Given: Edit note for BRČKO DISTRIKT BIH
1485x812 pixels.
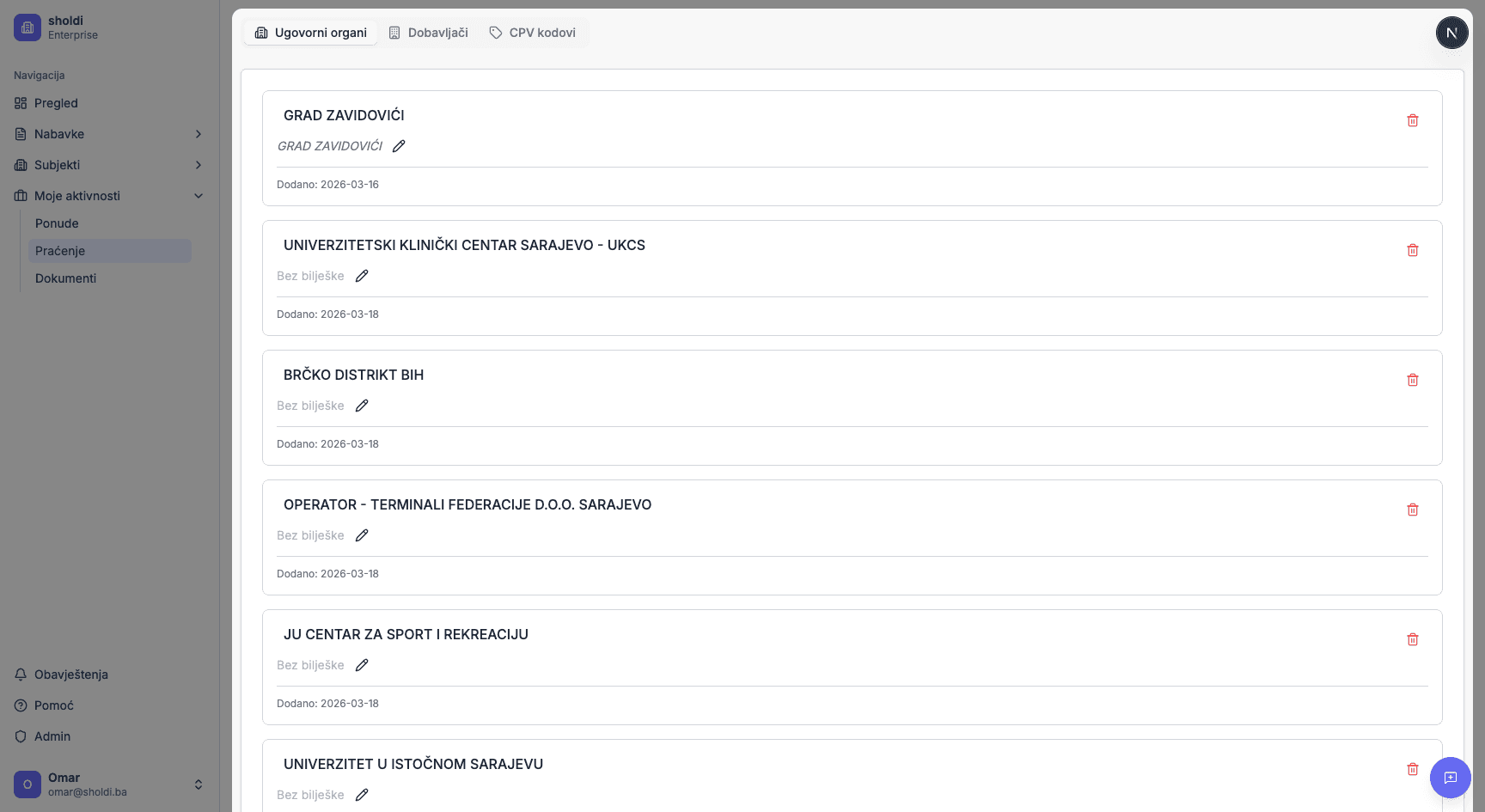Looking at the screenshot, I should pos(362,406).
